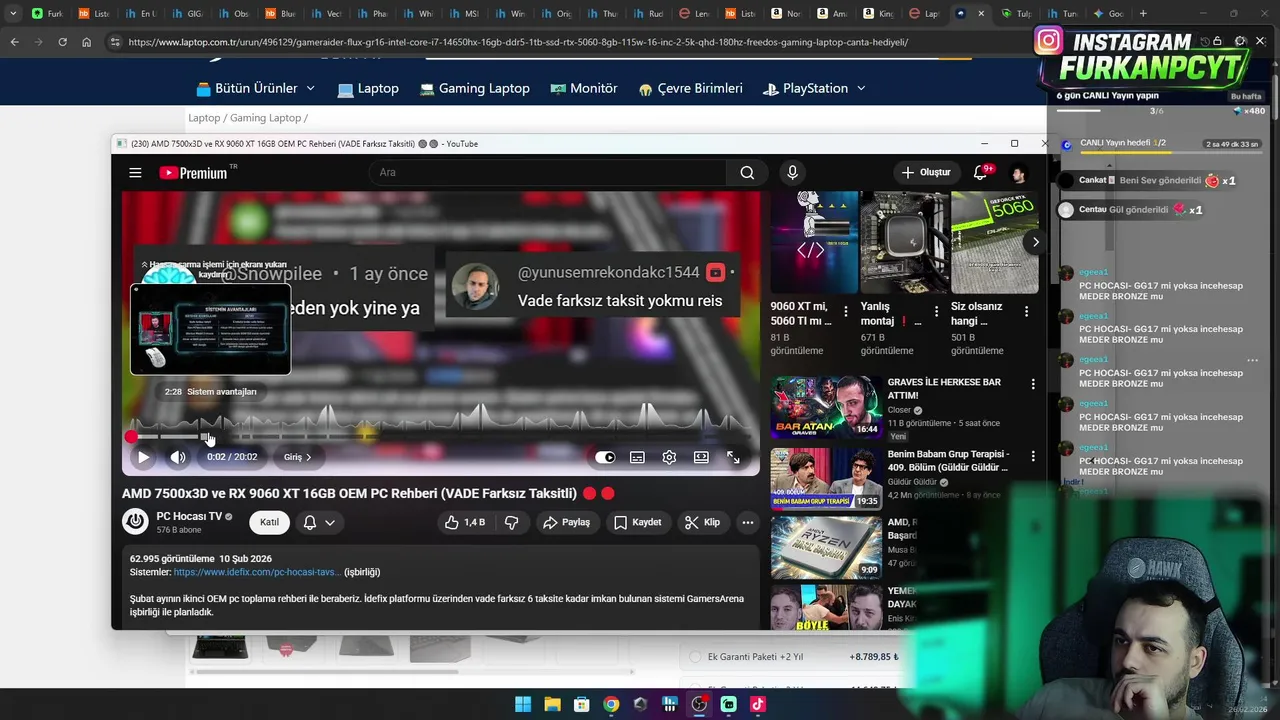Open the AMD Ryzen thumbnail video
The image size is (1280, 720).
tap(826, 548)
